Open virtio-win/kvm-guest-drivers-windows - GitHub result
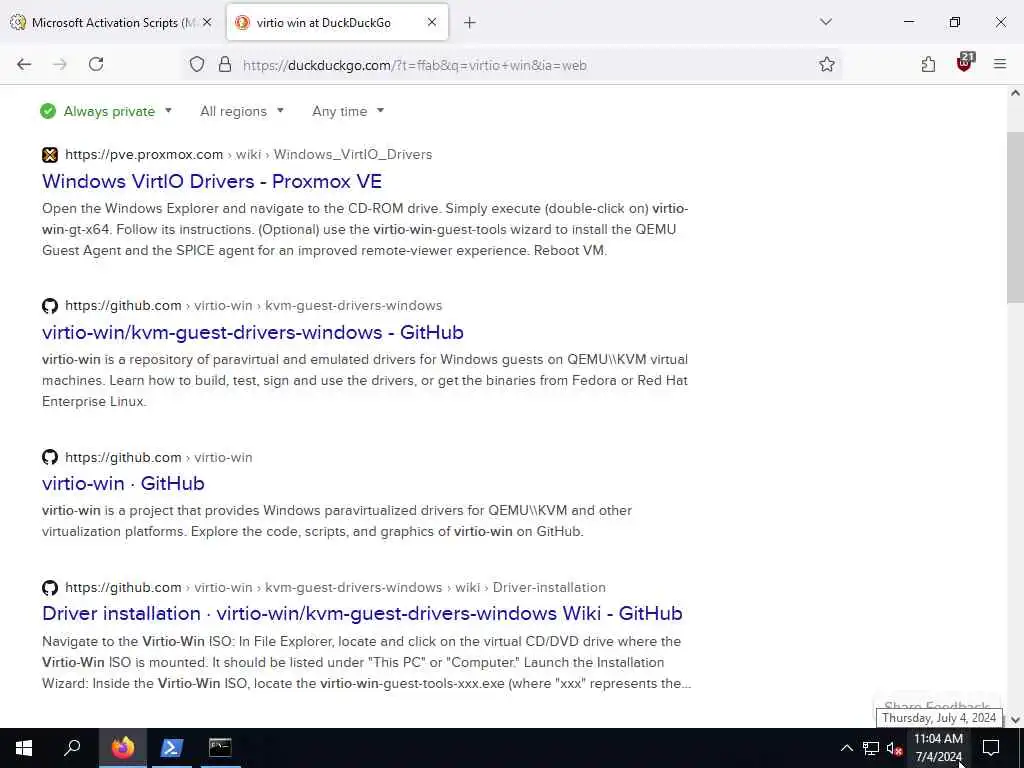The image size is (1024, 768). [x=253, y=332]
